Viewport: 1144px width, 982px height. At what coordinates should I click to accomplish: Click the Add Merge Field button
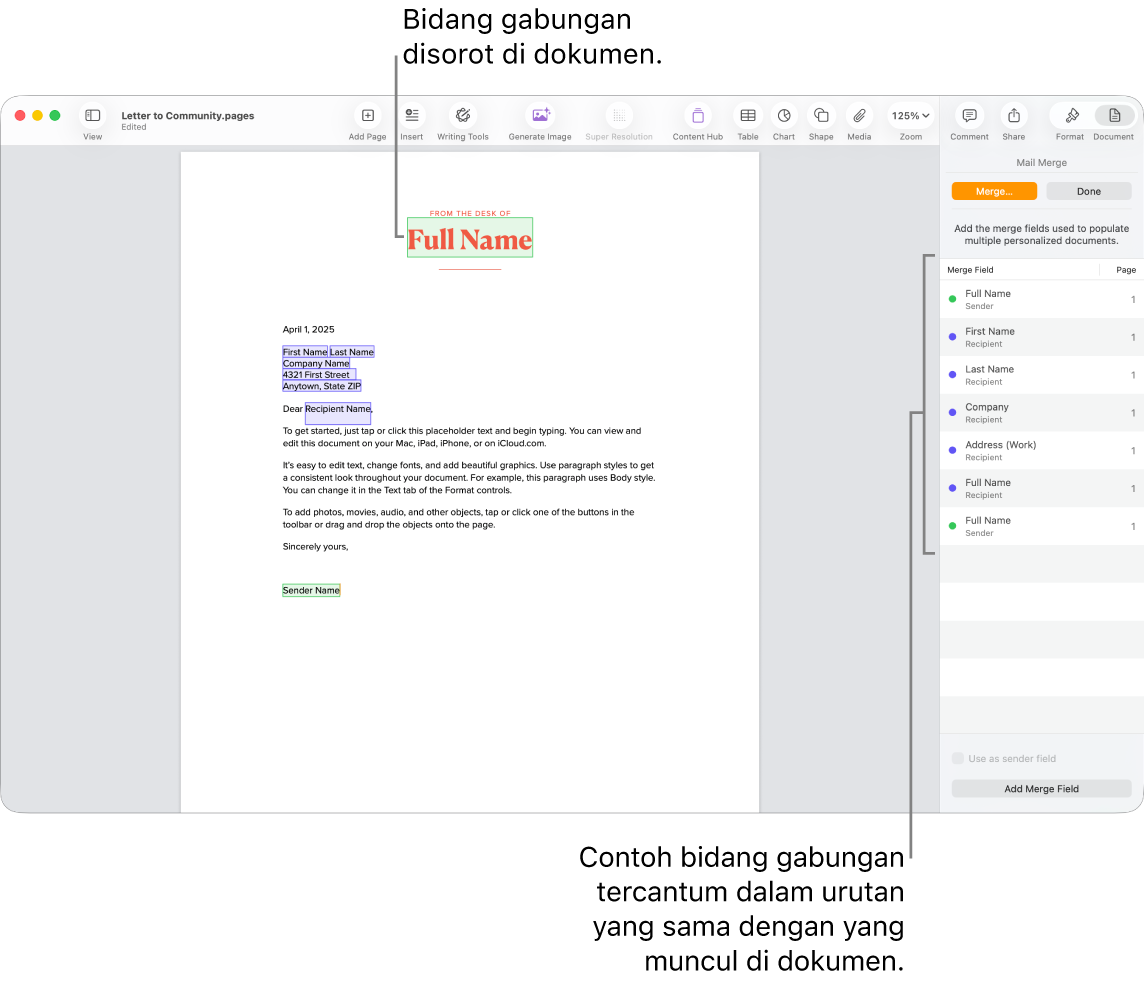pyautogui.click(x=1041, y=789)
